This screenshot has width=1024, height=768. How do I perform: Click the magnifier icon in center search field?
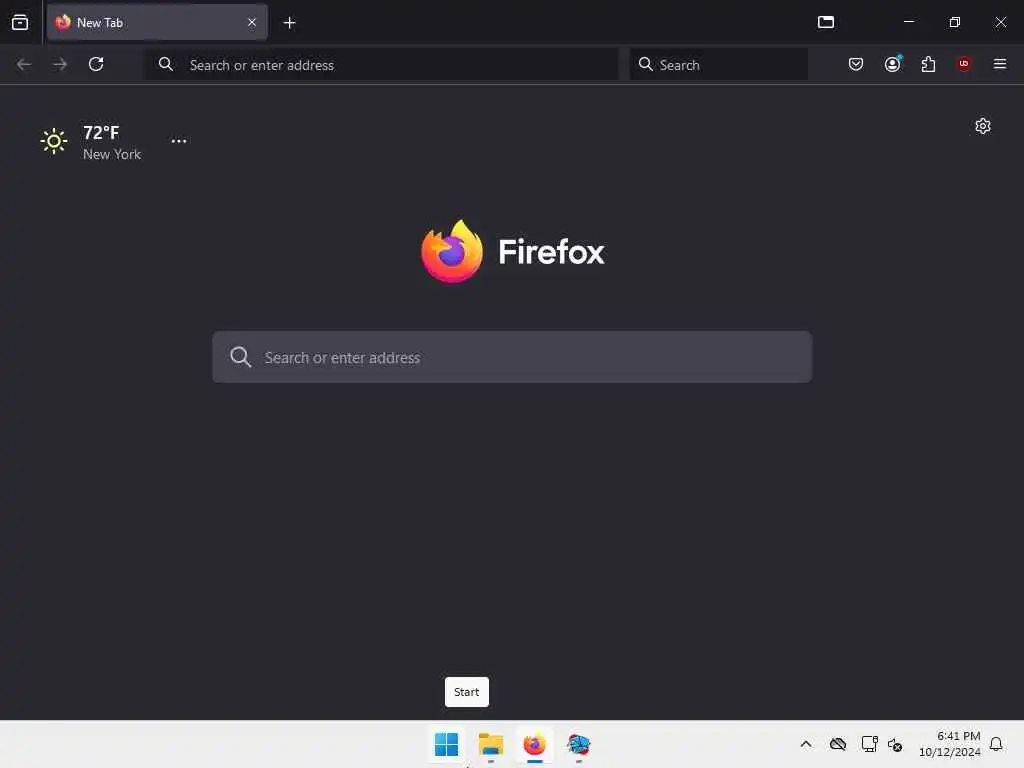point(240,357)
